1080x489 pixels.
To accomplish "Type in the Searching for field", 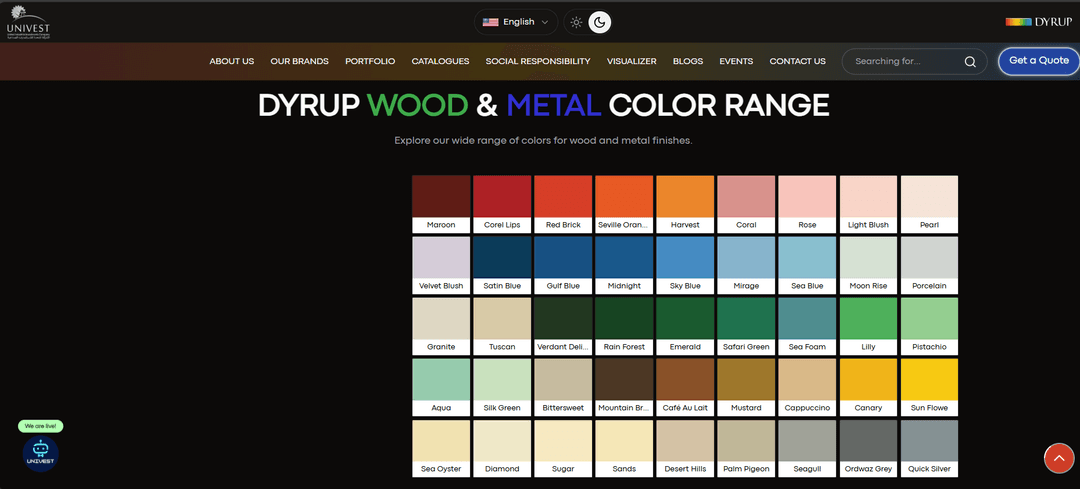I will click(902, 61).
